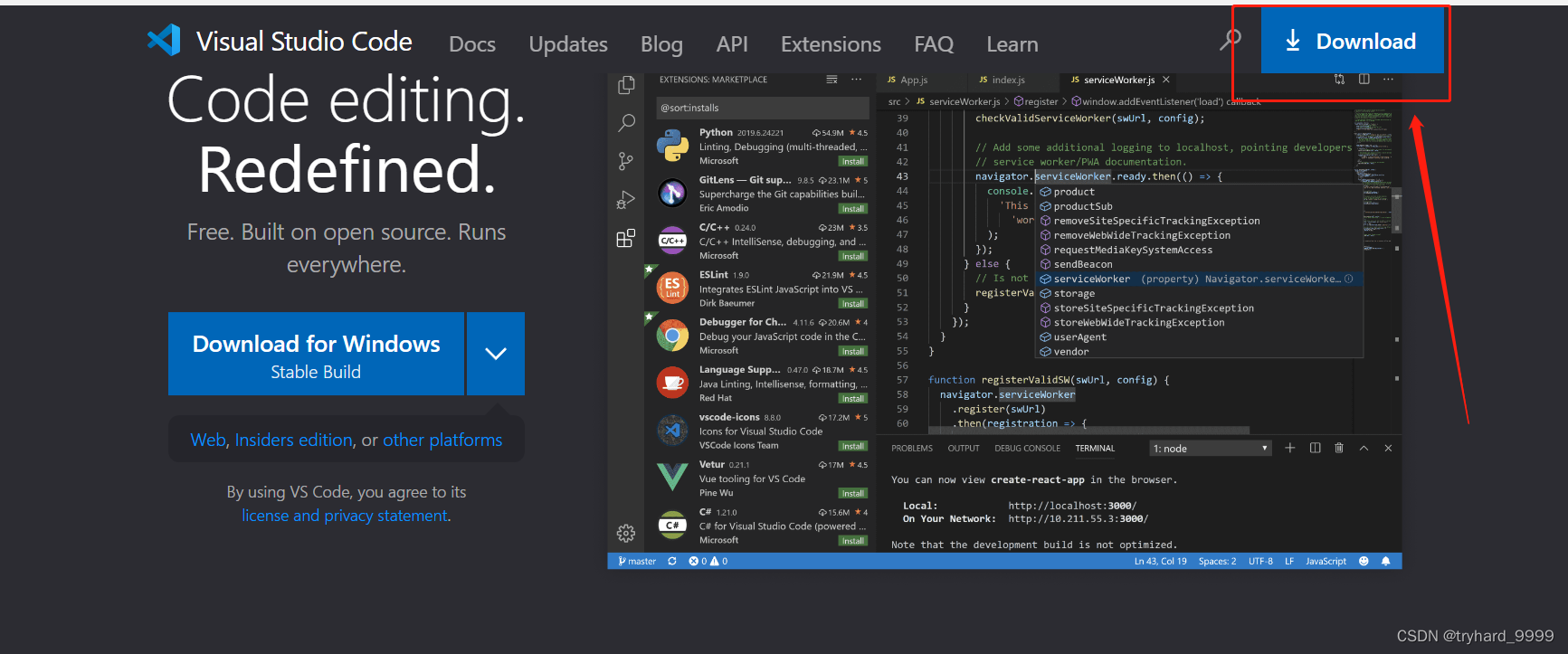1568x654 pixels.
Task: Split the terminal panel icon
Action: pyautogui.click(x=1315, y=448)
